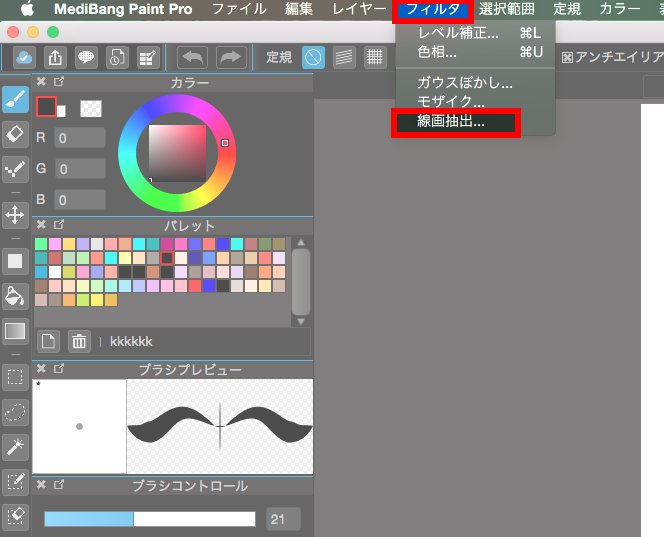
Task: Select the Magic wand tool
Action: (x=15, y=446)
